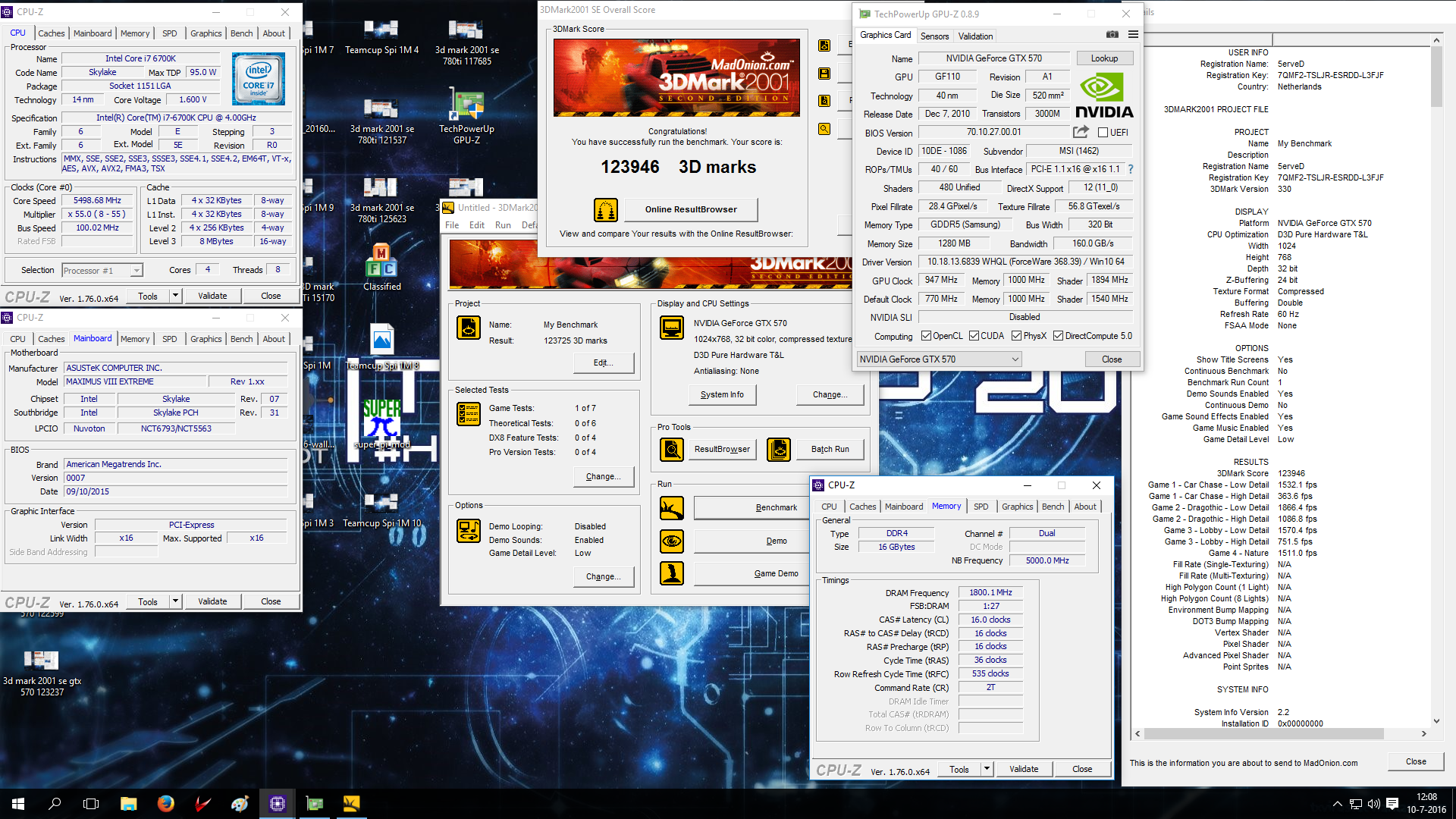Viewport: 1456px width, 819px height.
Task: Open the Processor #1 selection dropdown
Action: pyautogui.click(x=102, y=270)
